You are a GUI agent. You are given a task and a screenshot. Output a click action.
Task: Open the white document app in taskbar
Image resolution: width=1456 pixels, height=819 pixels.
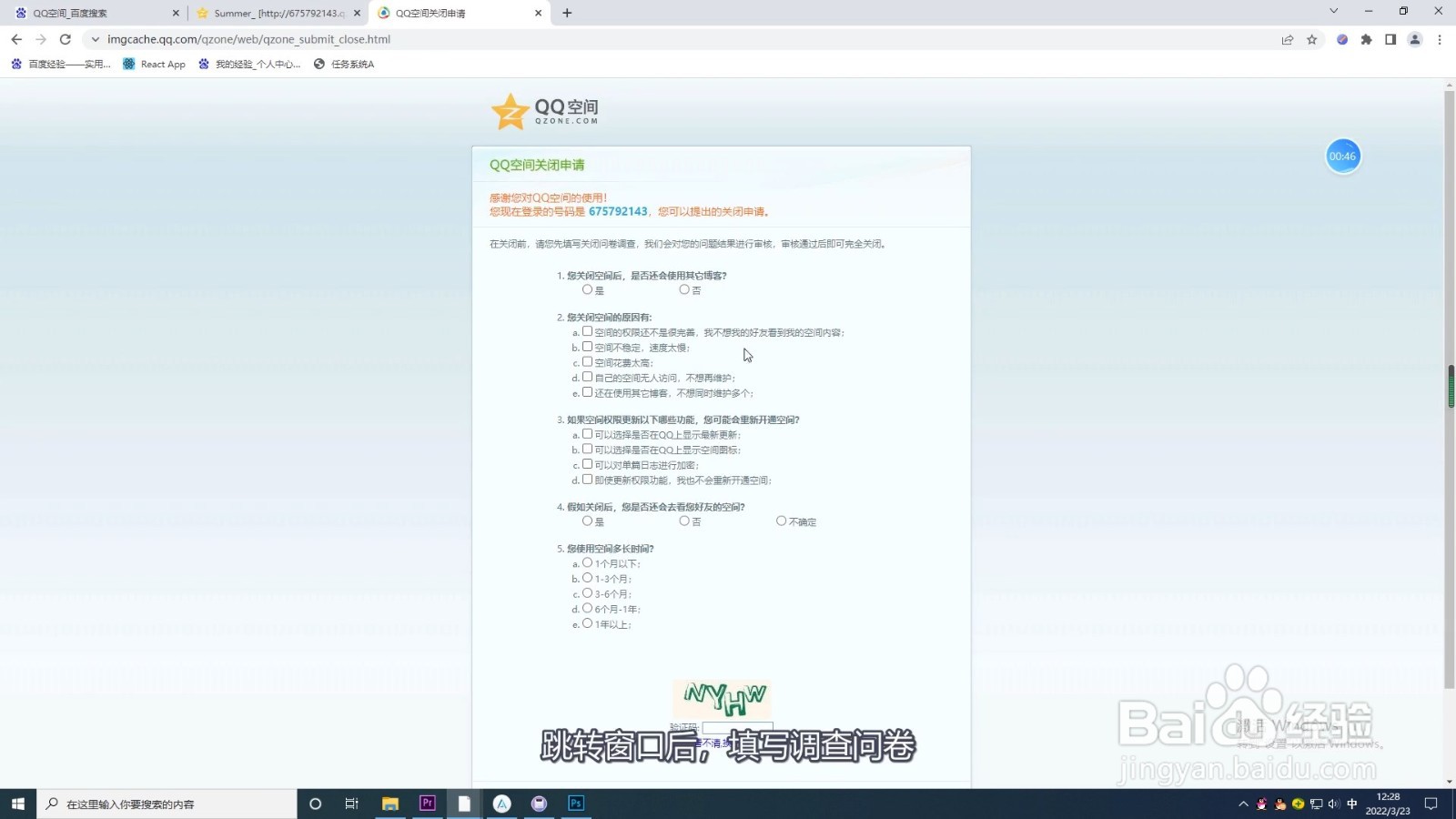464,804
